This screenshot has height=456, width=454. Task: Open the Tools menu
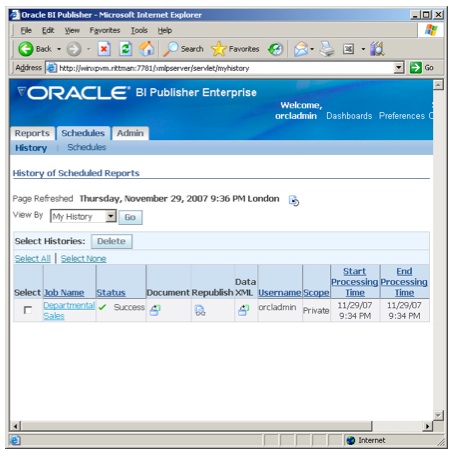139,31
